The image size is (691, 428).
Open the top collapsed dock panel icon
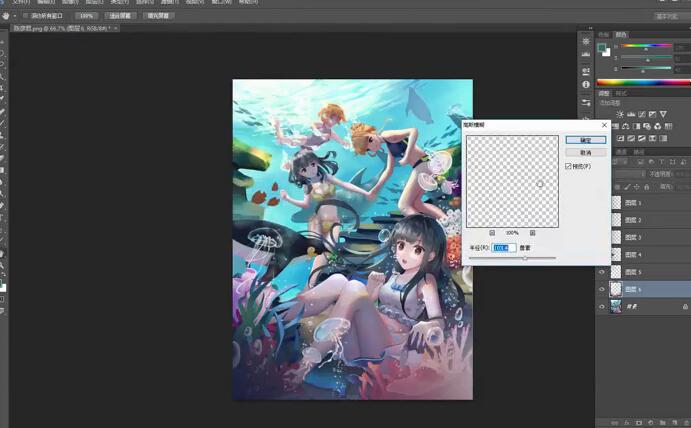[x=586, y=41]
